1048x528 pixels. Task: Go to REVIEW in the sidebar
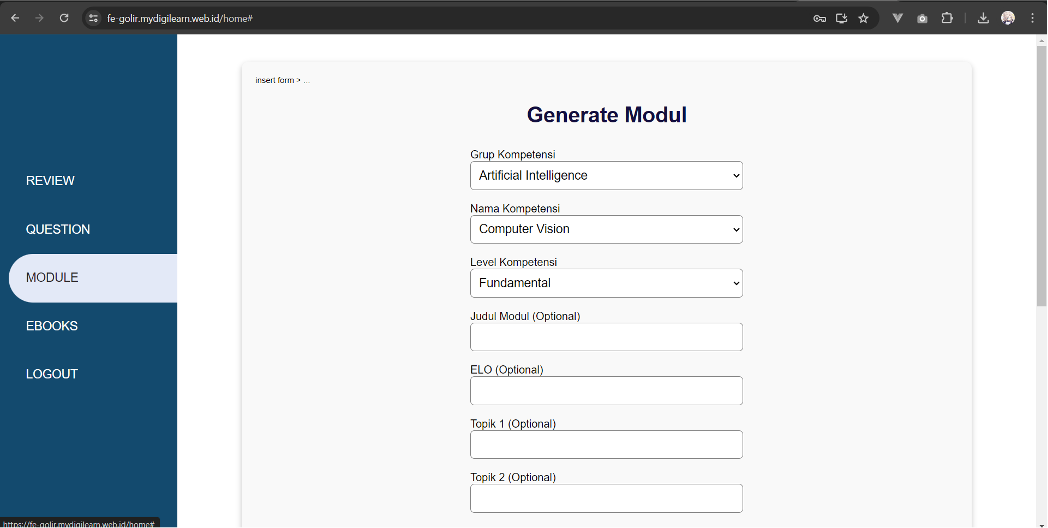click(50, 180)
